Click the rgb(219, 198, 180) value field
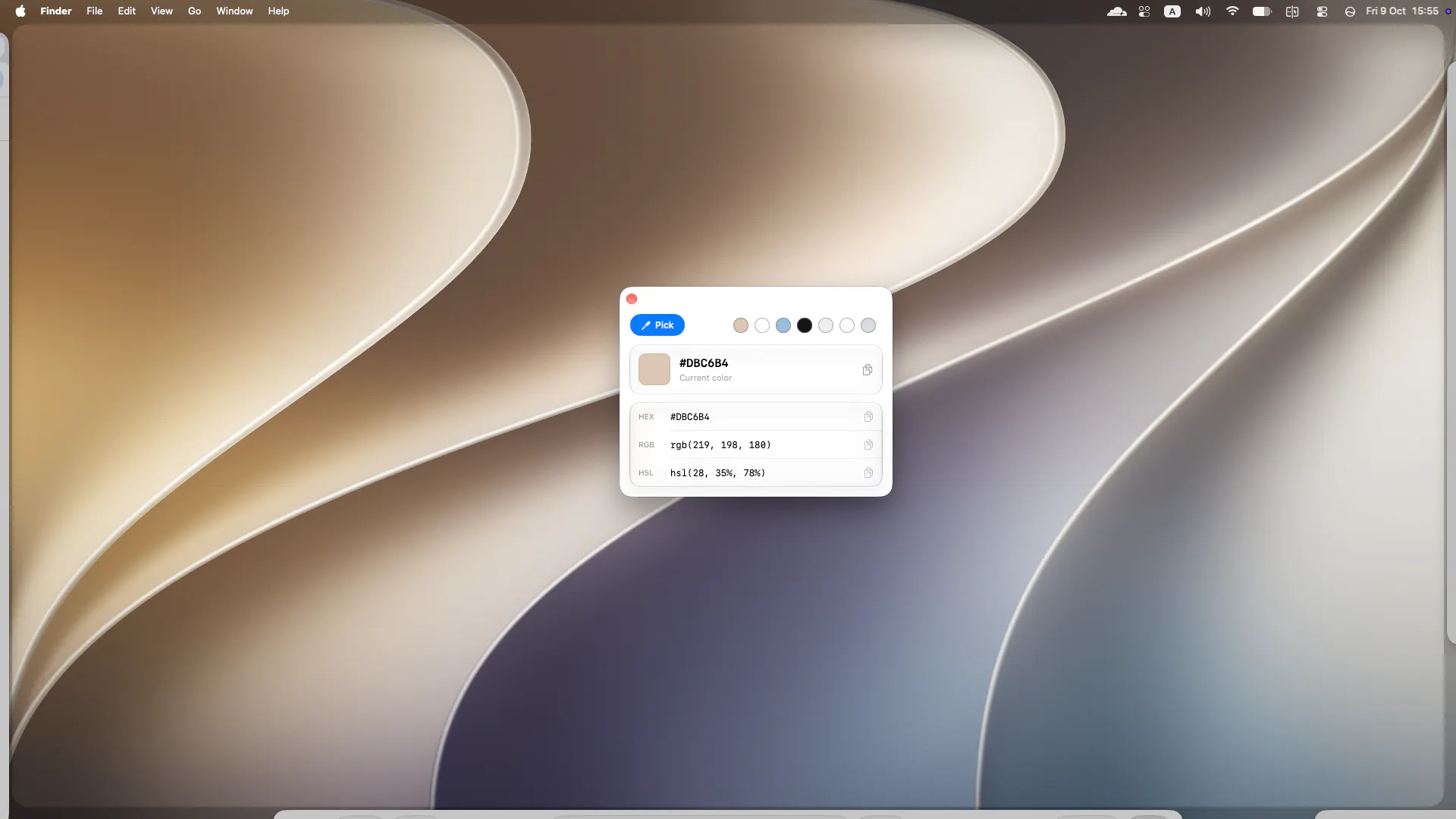Screen dimensions: 1456x819 click(x=720, y=445)
